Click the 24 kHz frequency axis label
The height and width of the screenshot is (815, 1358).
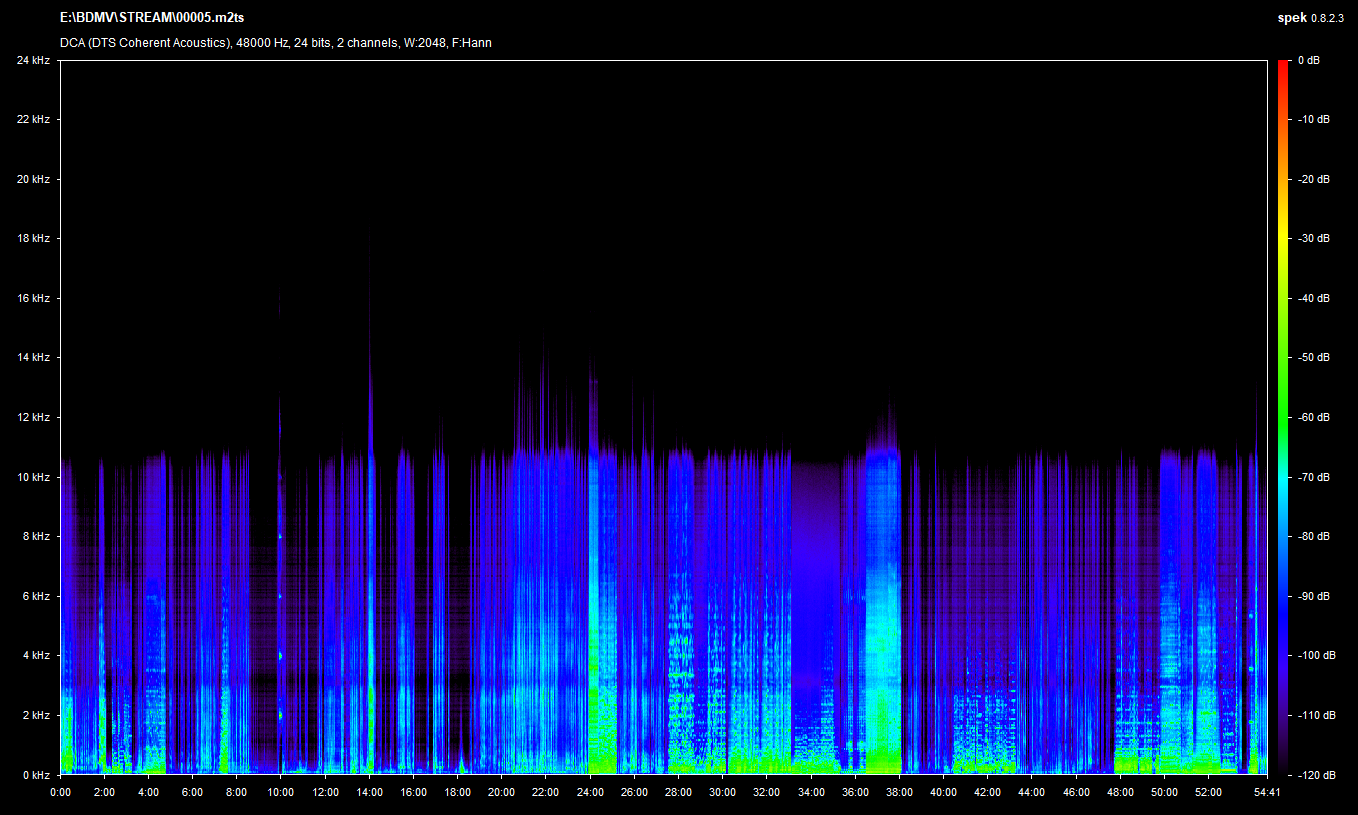[x=33, y=60]
